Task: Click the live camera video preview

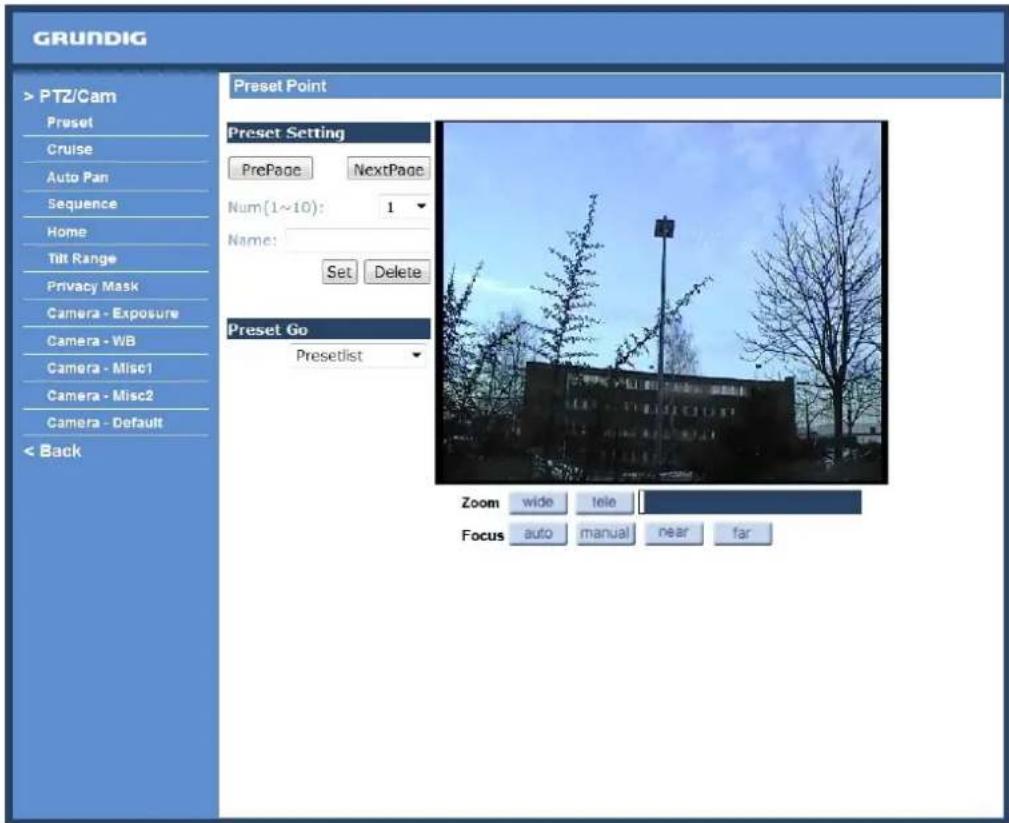Action: click(662, 302)
